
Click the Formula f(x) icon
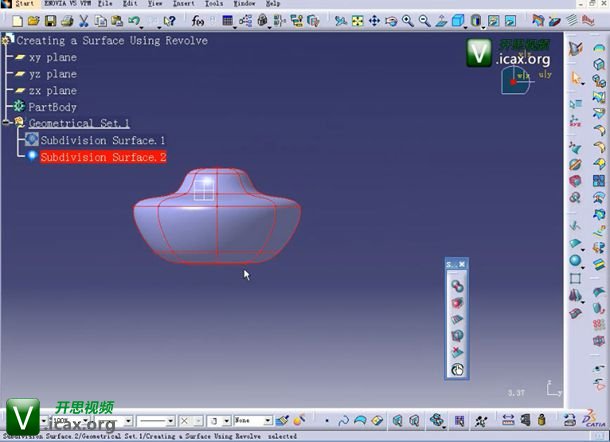point(198,20)
